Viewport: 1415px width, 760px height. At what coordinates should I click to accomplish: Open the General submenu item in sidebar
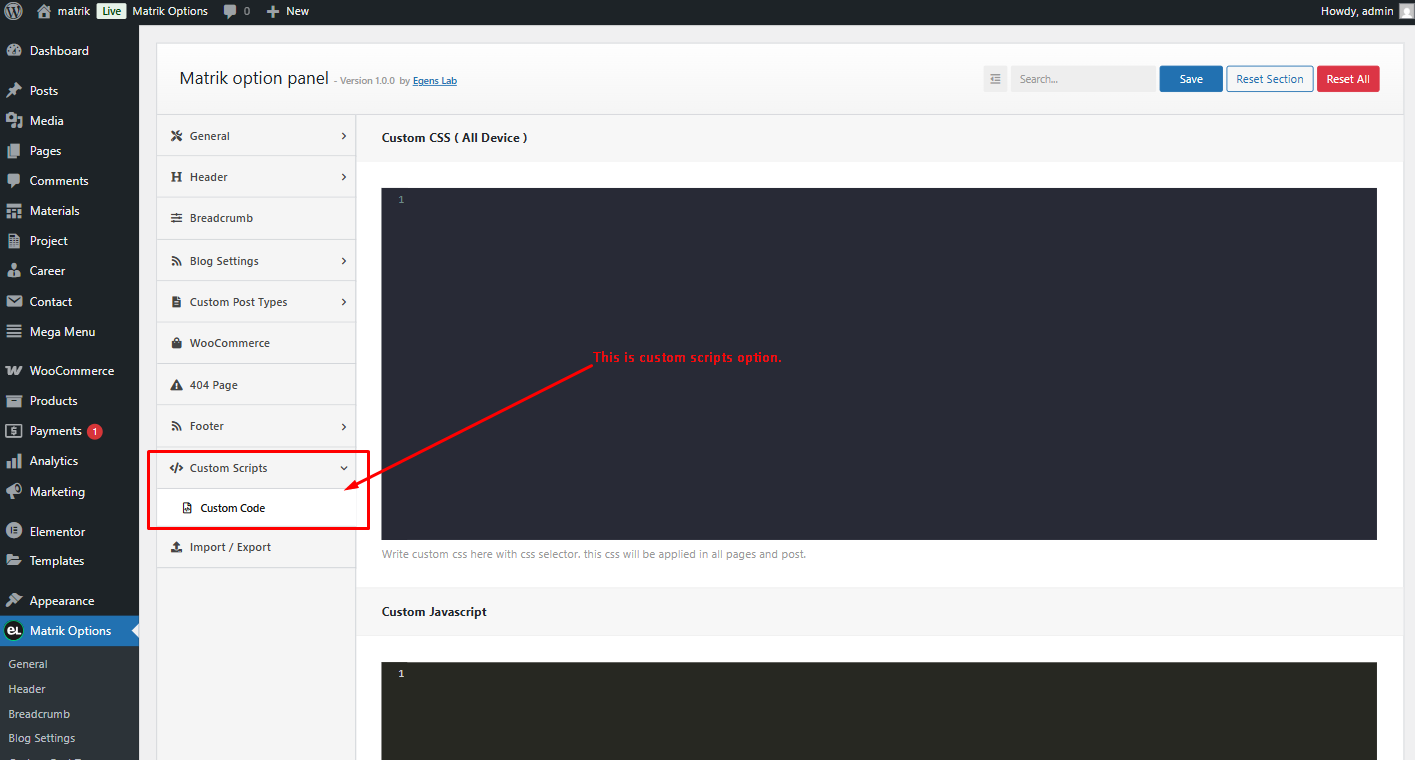(x=28, y=664)
